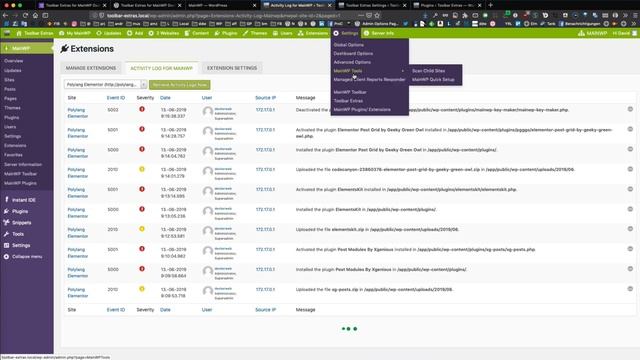Click the browser home icon
The height and width of the screenshot is (360, 640).
coord(35,15)
